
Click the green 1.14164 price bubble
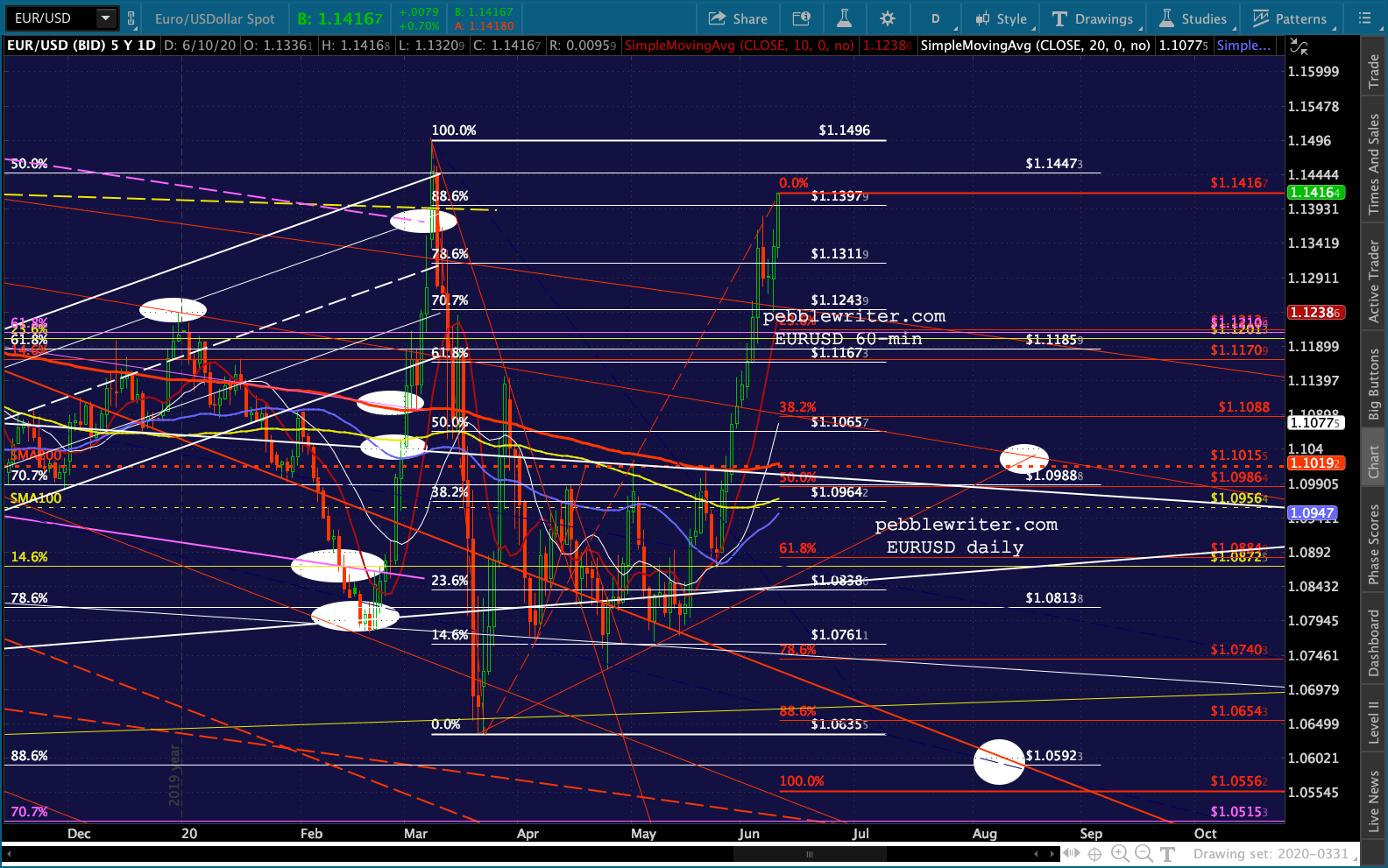pos(1316,193)
